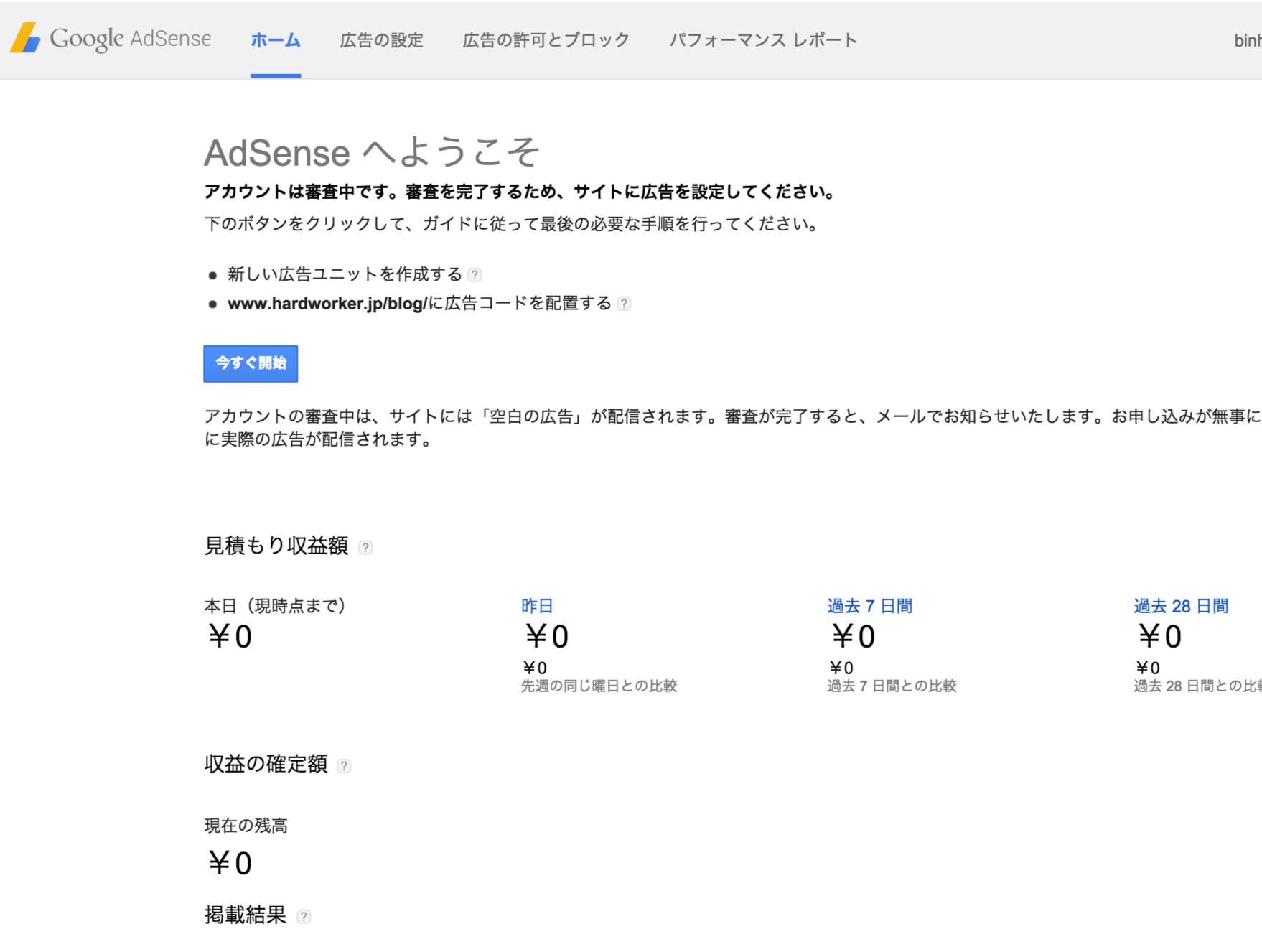The height and width of the screenshot is (952, 1262).
Task: Switch to 広告の設定 tab
Action: tap(382, 40)
